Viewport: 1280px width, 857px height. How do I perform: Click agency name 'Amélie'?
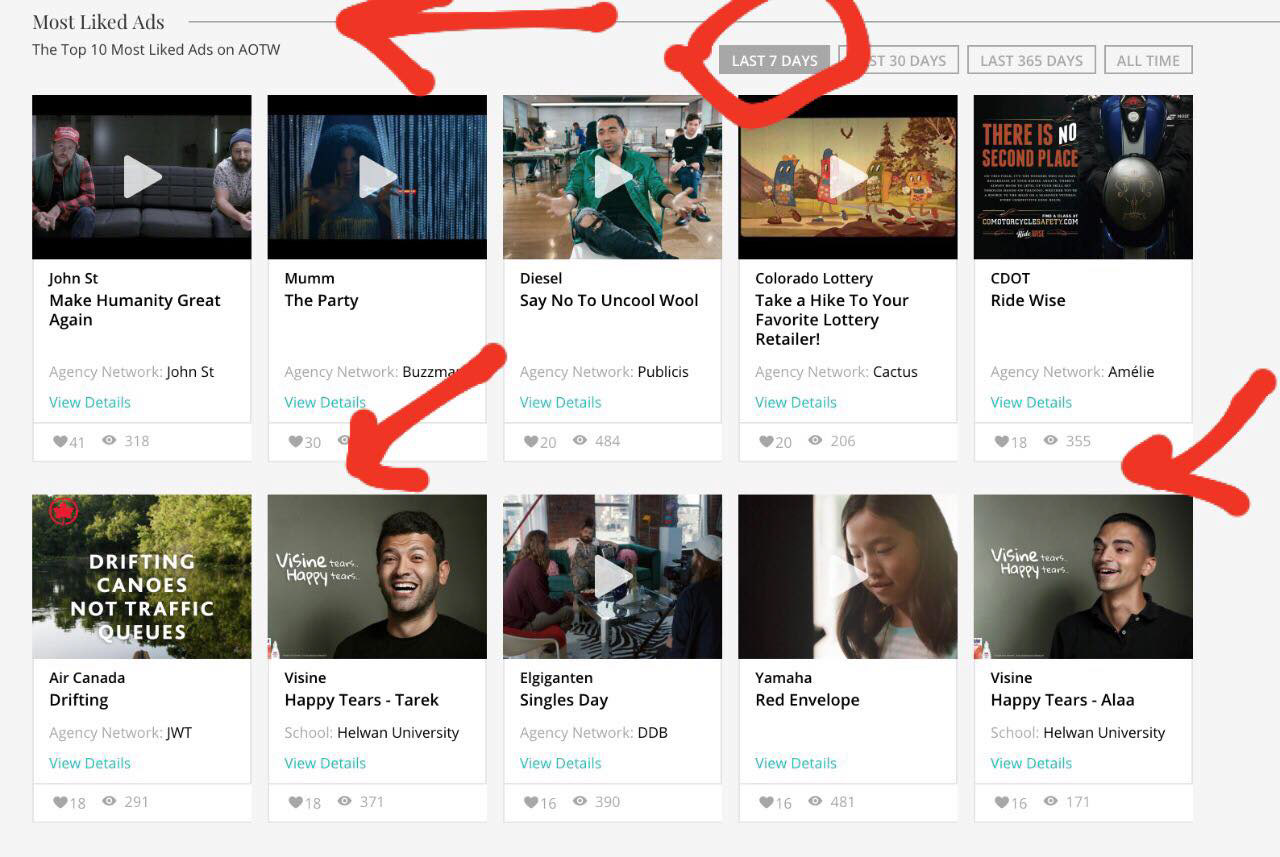pyautogui.click(x=1131, y=372)
